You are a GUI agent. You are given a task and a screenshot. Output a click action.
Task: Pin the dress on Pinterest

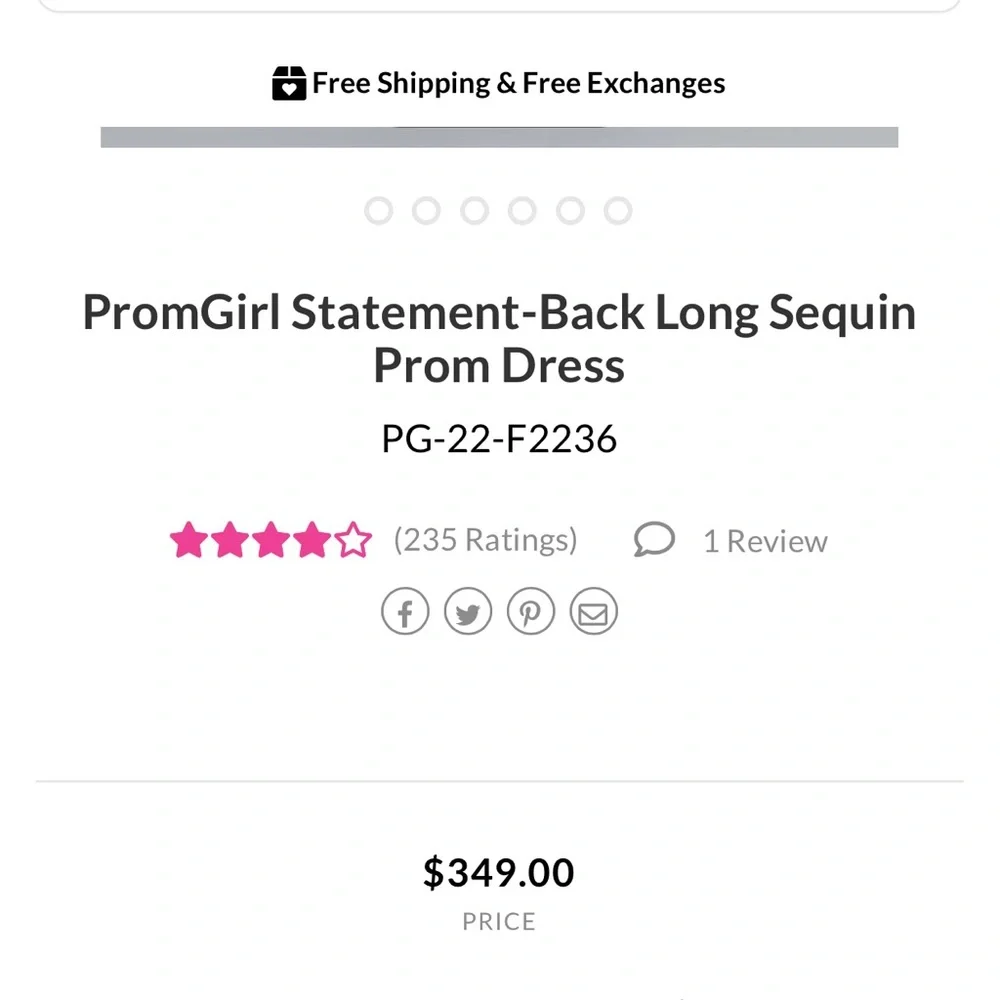click(531, 611)
